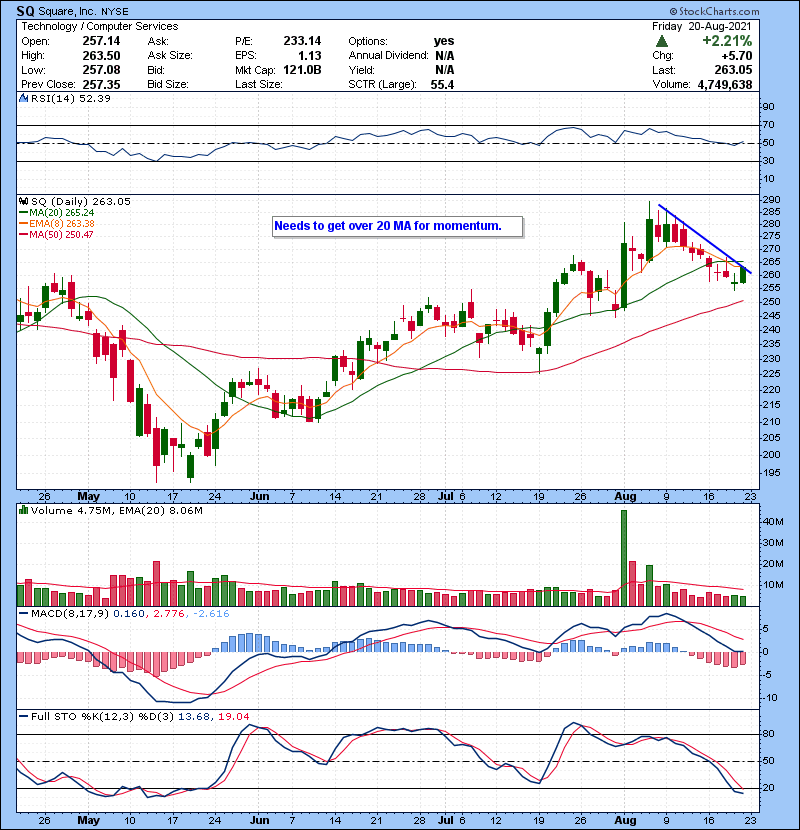Click the SQ ticker symbol in header

pos(27,10)
